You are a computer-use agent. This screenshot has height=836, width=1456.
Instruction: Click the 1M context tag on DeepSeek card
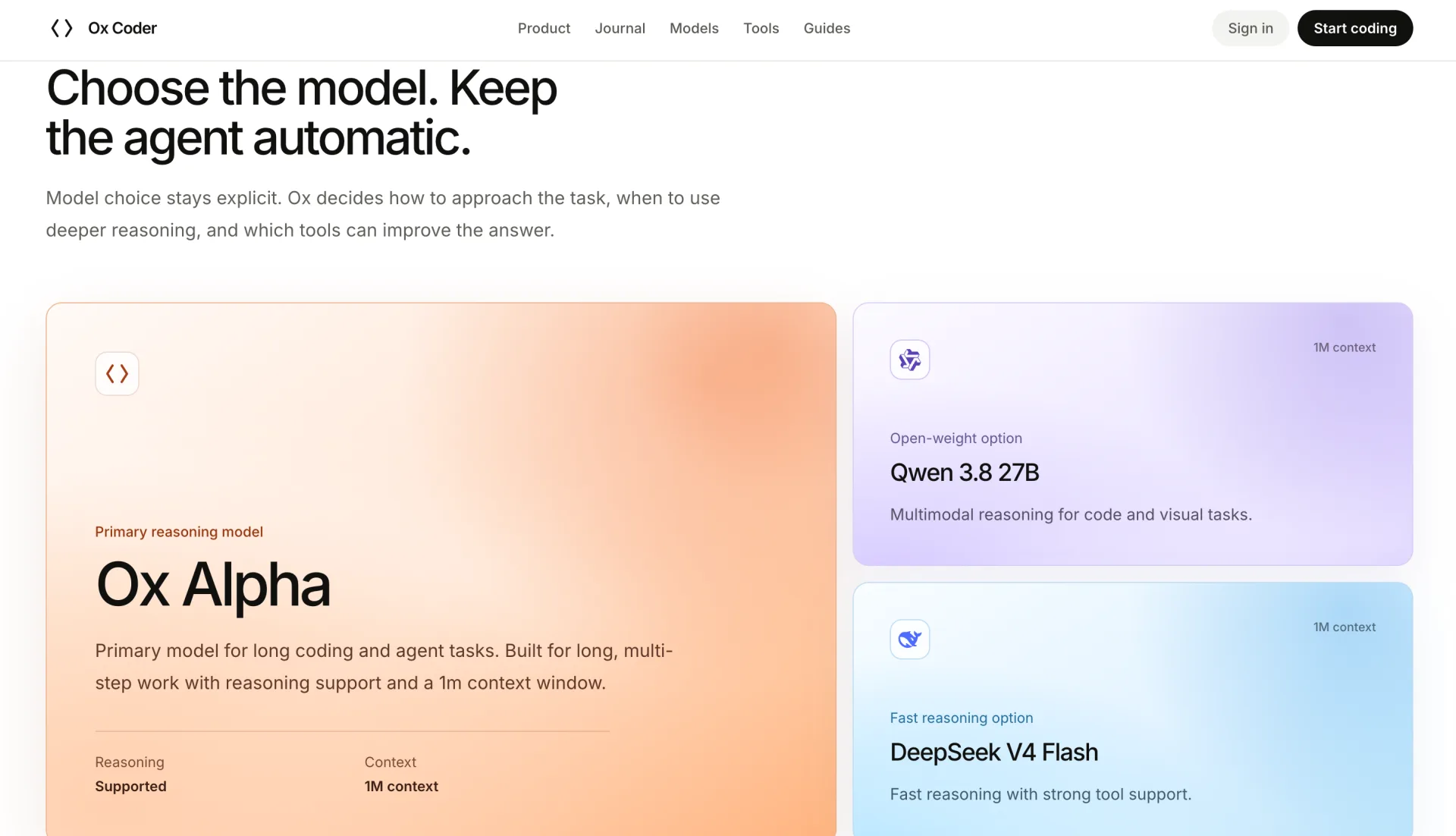(1345, 627)
